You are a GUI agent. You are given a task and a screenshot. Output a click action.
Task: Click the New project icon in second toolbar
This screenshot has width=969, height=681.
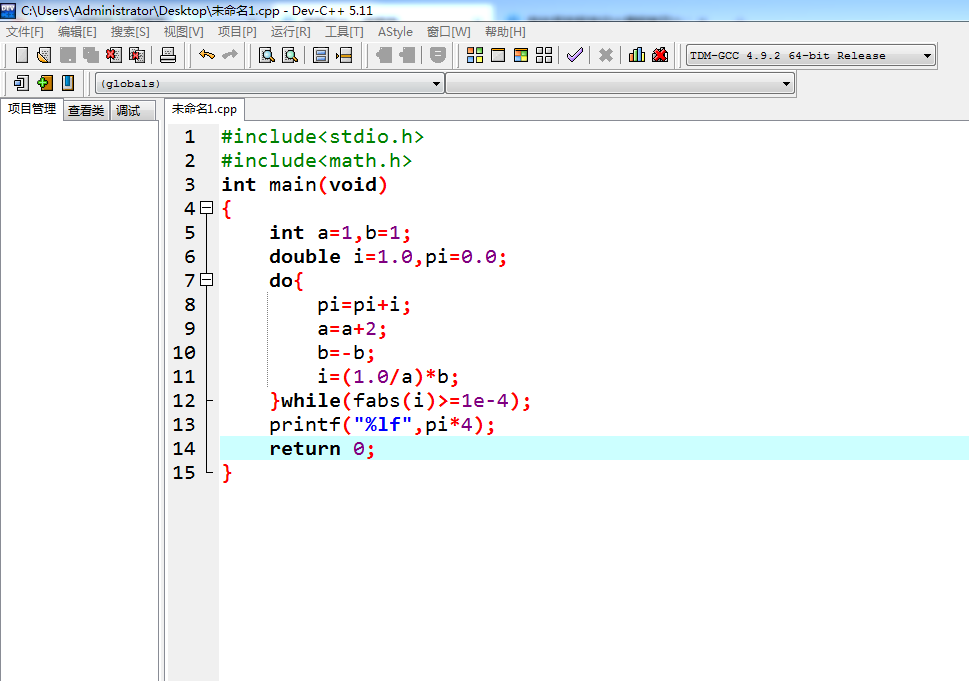point(22,83)
